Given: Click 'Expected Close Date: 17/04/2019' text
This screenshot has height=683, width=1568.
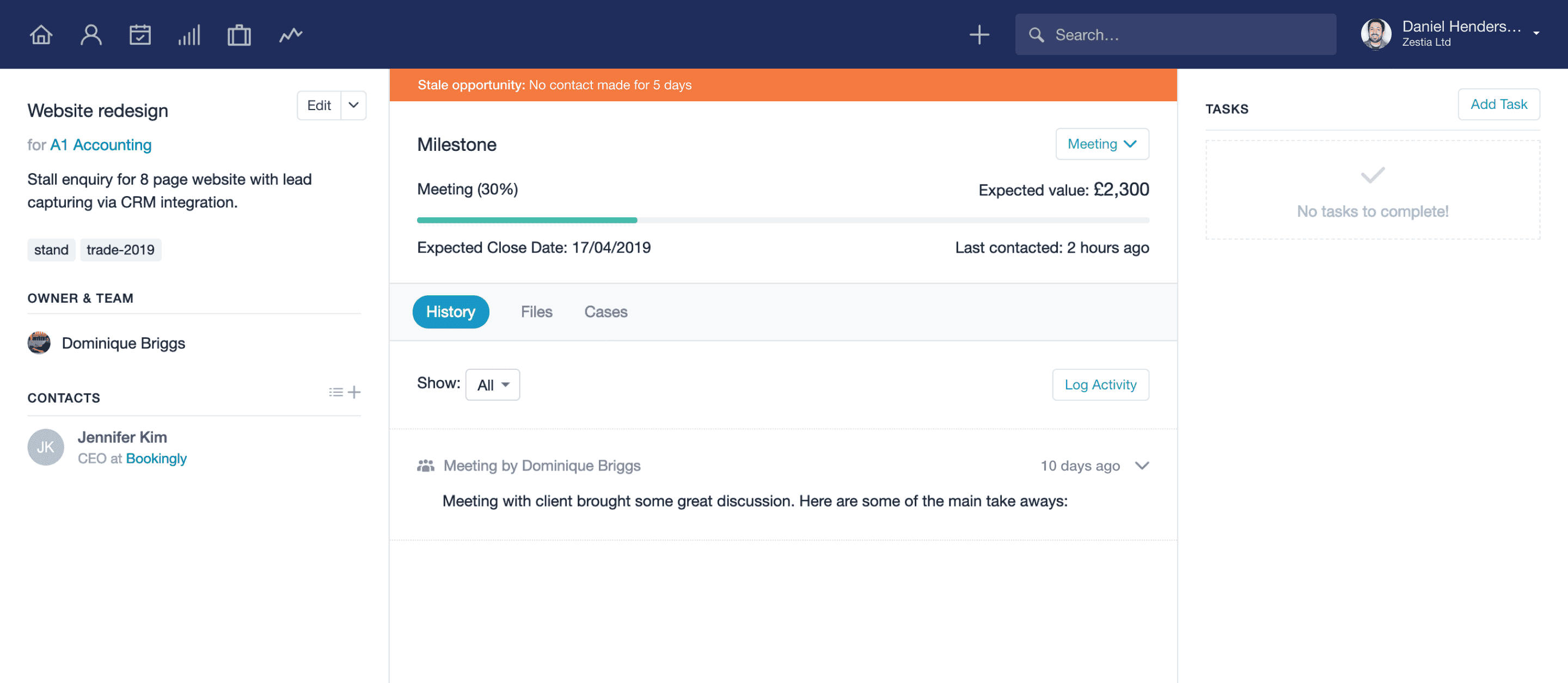Looking at the screenshot, I should [534, 248].
